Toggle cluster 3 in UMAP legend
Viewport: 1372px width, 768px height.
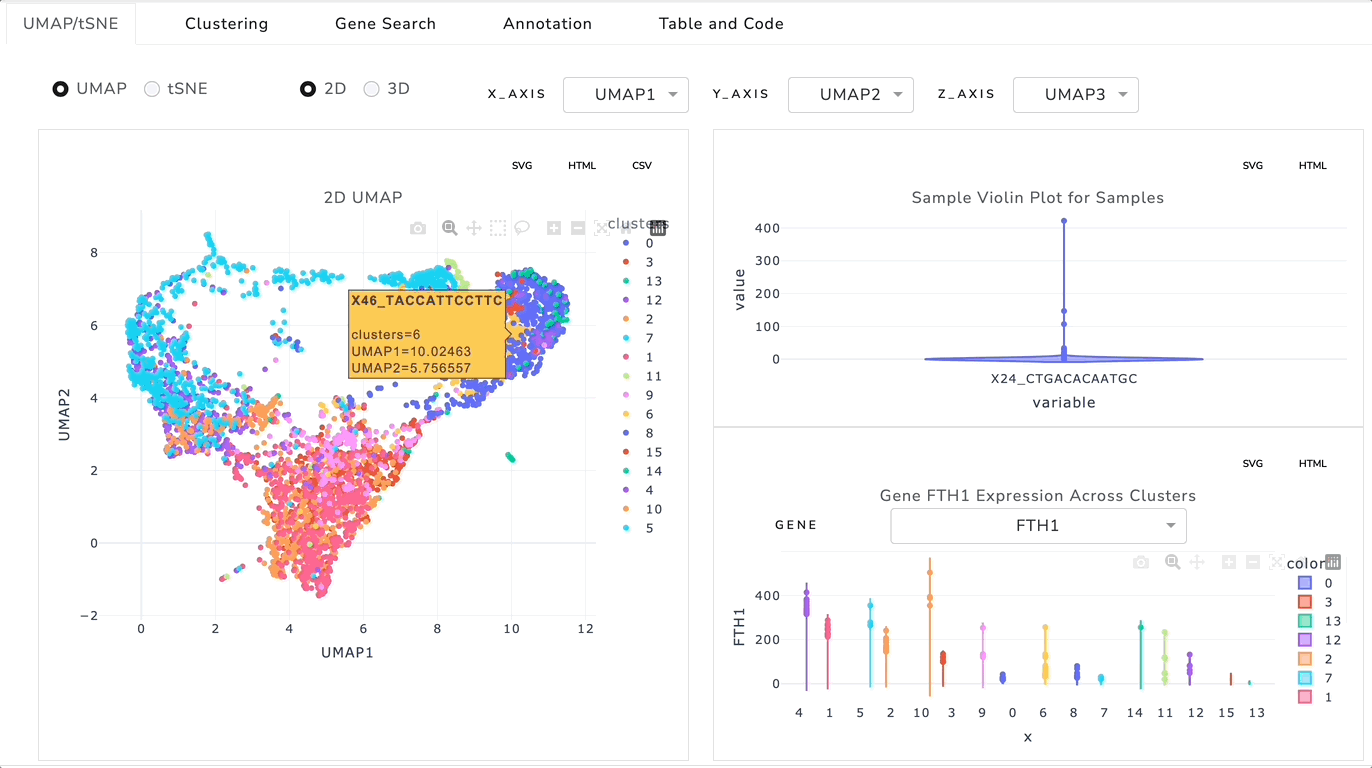click(638, 262)
